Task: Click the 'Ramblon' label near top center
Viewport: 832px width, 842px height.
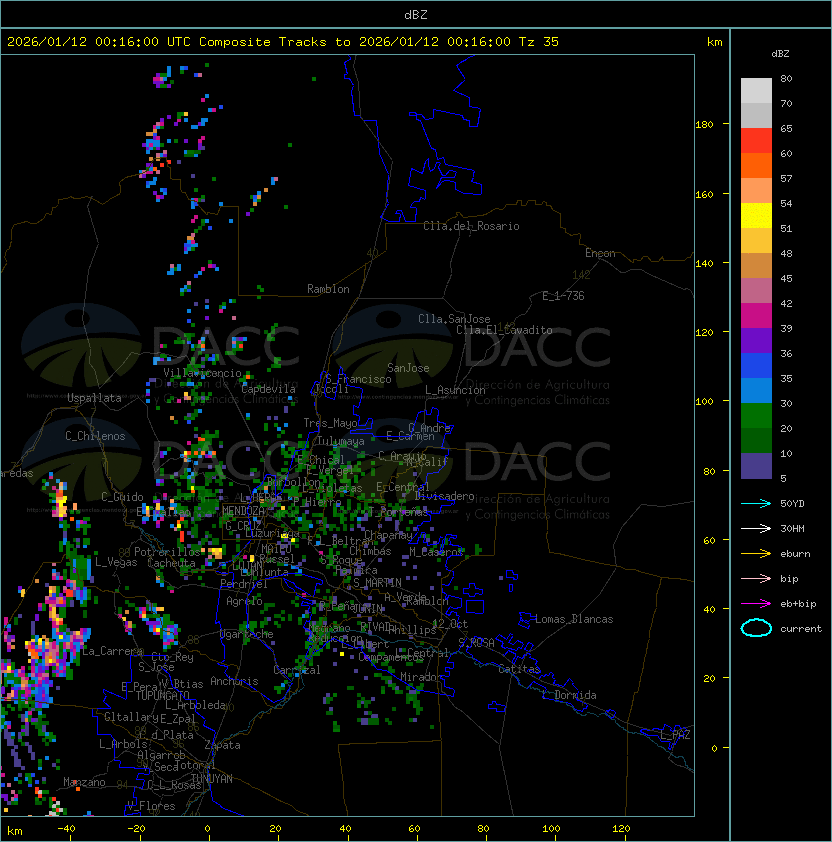Action: tap(328, 289)
